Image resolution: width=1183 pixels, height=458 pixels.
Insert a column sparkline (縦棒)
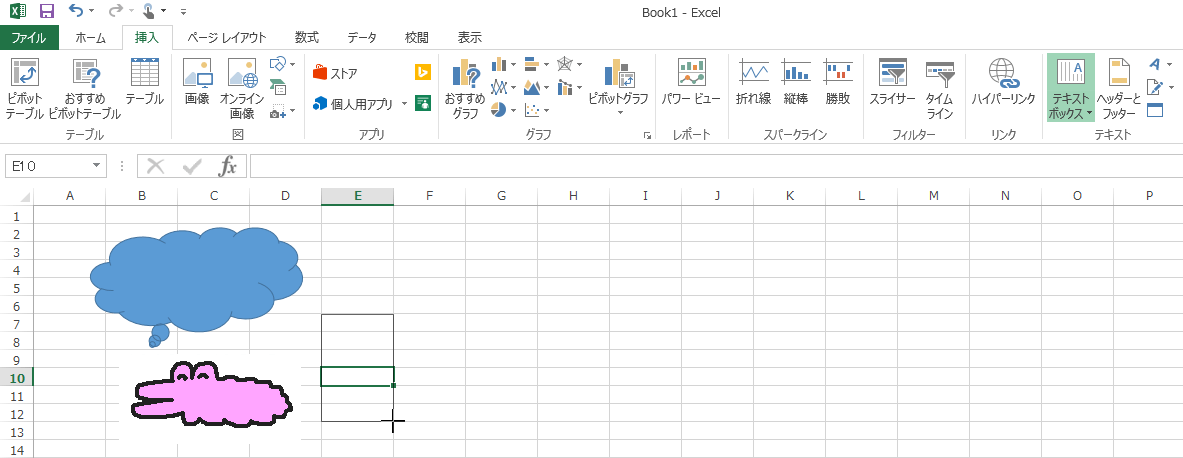click(796, 81)
